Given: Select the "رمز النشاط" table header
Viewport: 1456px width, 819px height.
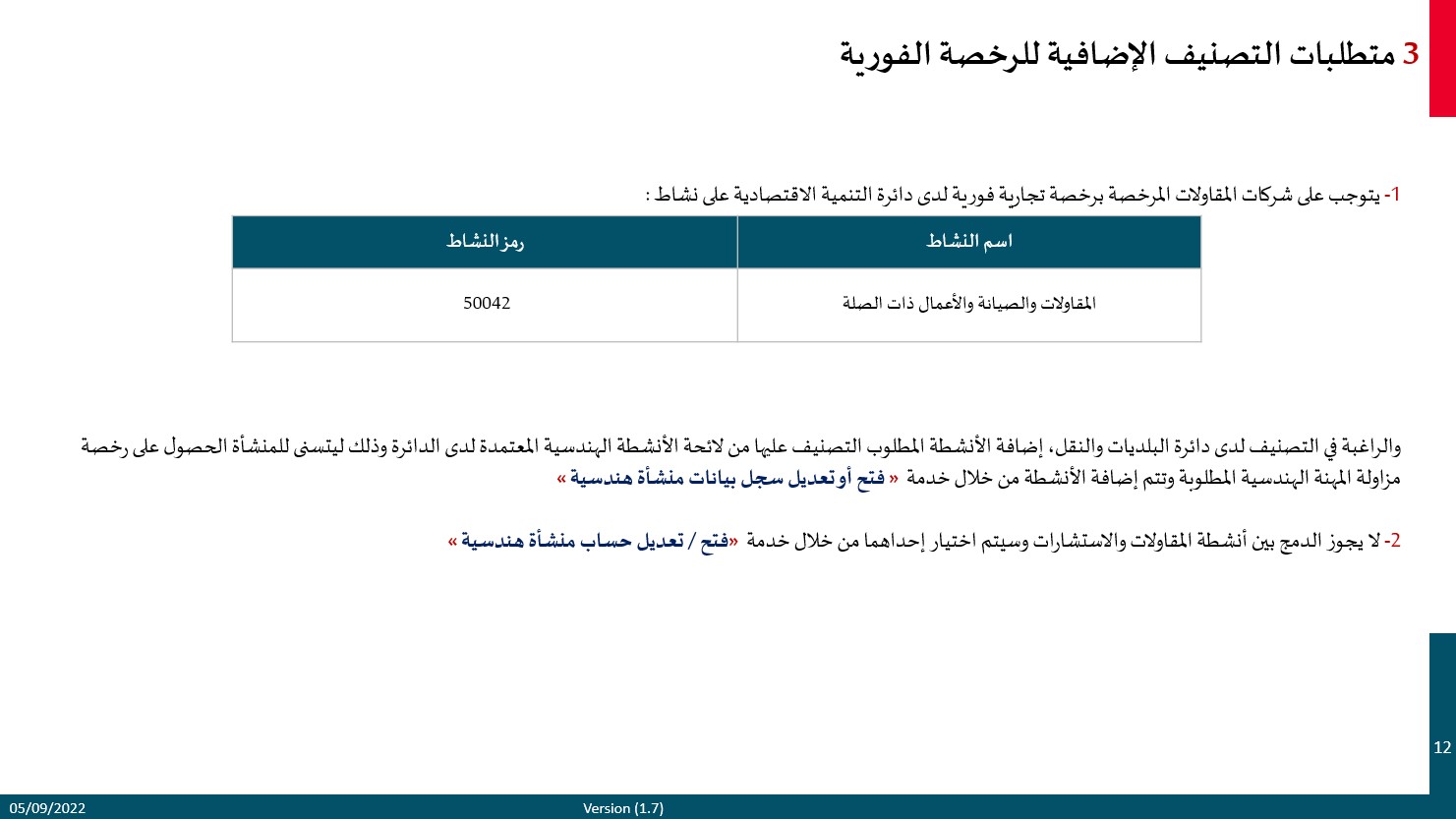Looking at the screenshot, I should (485, 242).
